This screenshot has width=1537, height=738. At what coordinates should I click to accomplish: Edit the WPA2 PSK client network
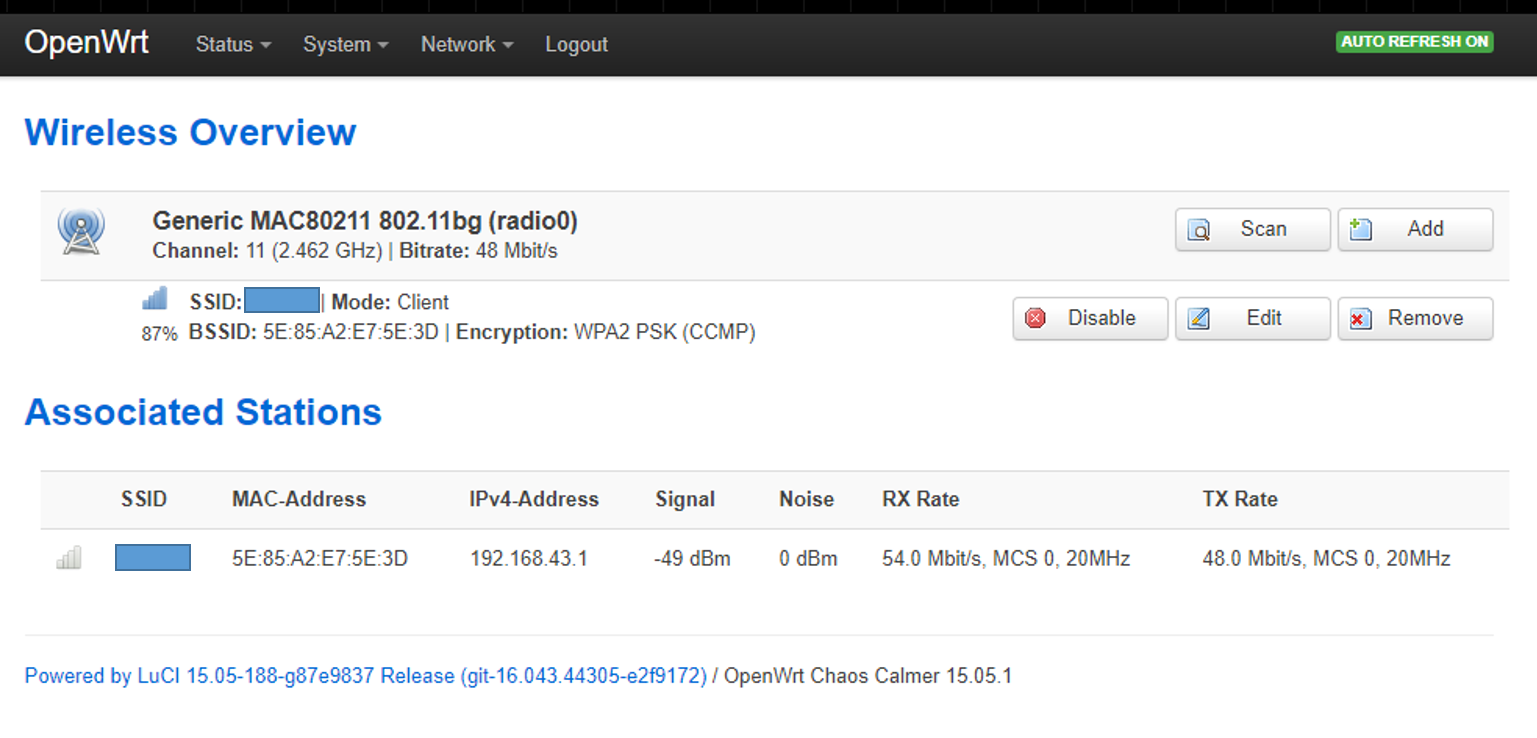(1252, 318)
